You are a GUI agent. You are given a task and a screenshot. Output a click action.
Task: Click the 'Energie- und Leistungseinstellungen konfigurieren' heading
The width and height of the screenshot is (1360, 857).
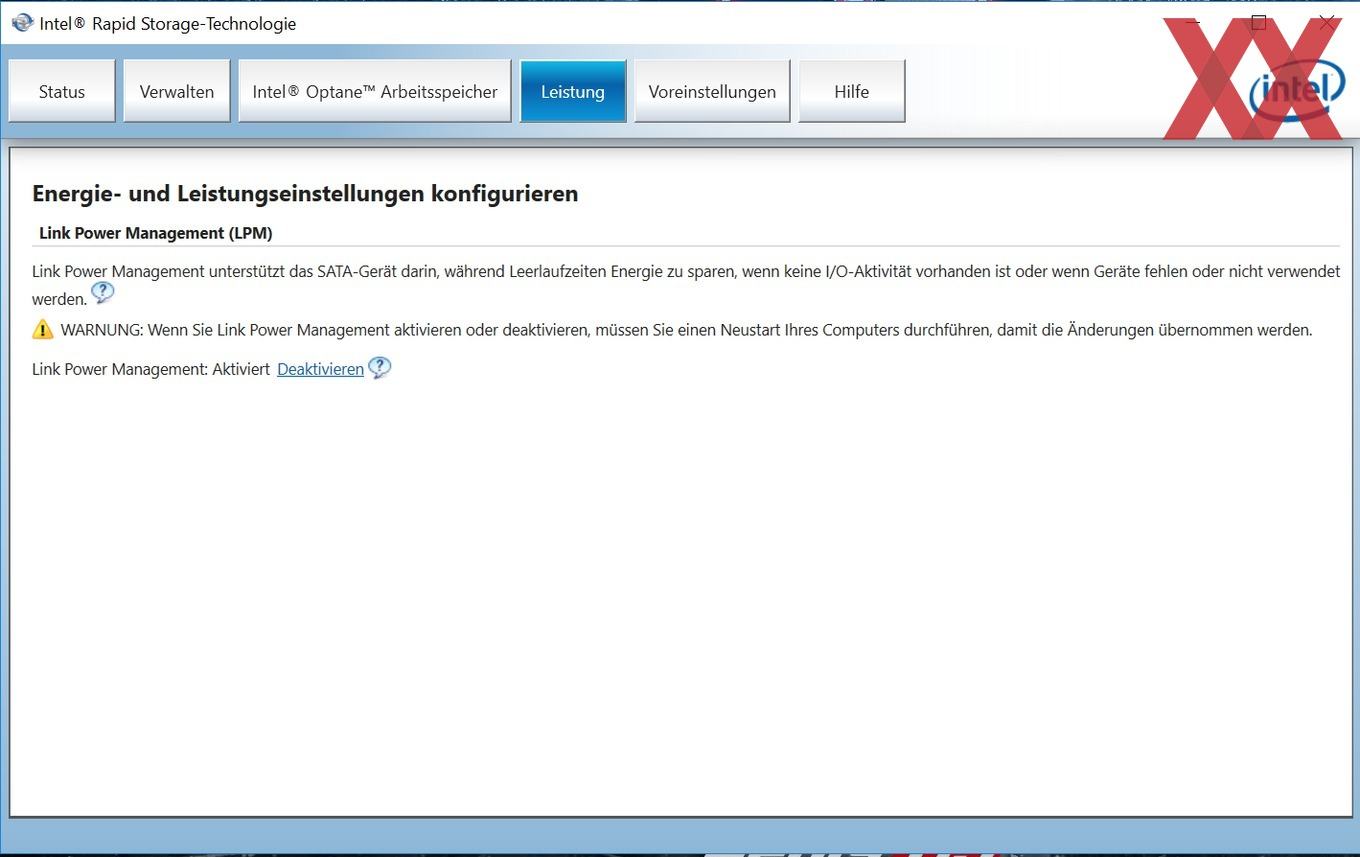click(x=305, y=194)
